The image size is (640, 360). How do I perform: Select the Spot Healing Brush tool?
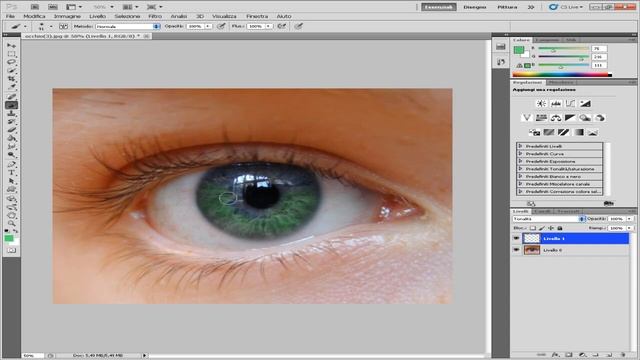click(11, 97)
